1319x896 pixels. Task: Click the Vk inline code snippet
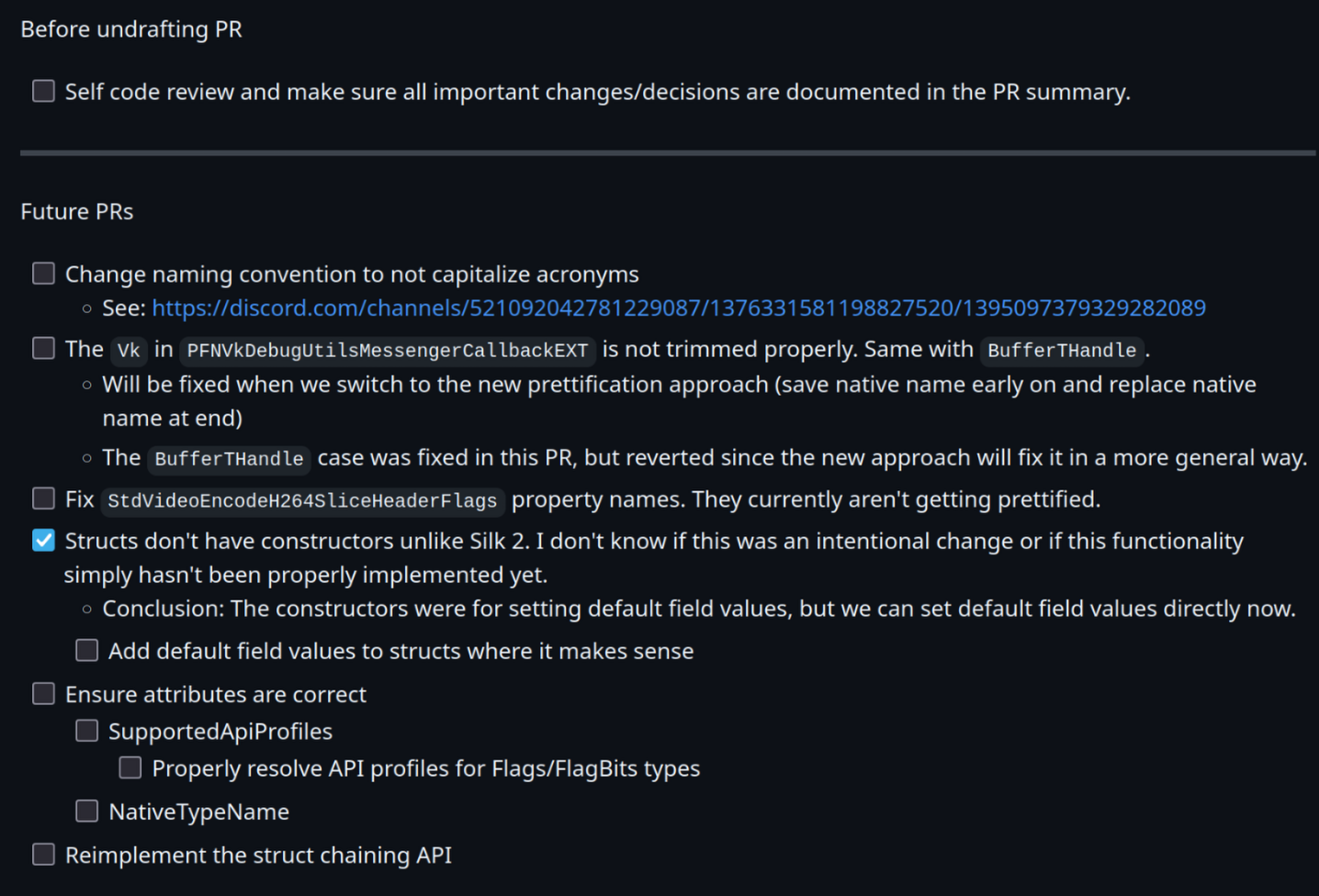click(129, 351)
